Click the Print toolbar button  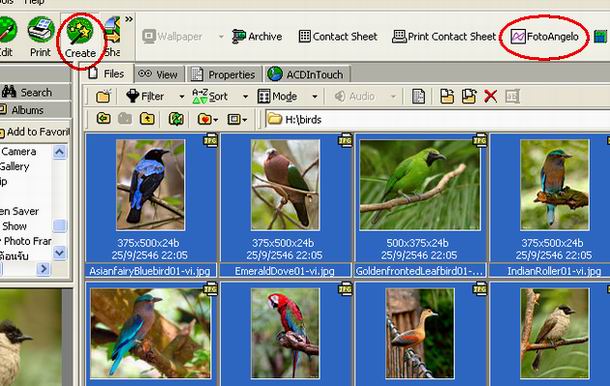click(x=40, y=37)
